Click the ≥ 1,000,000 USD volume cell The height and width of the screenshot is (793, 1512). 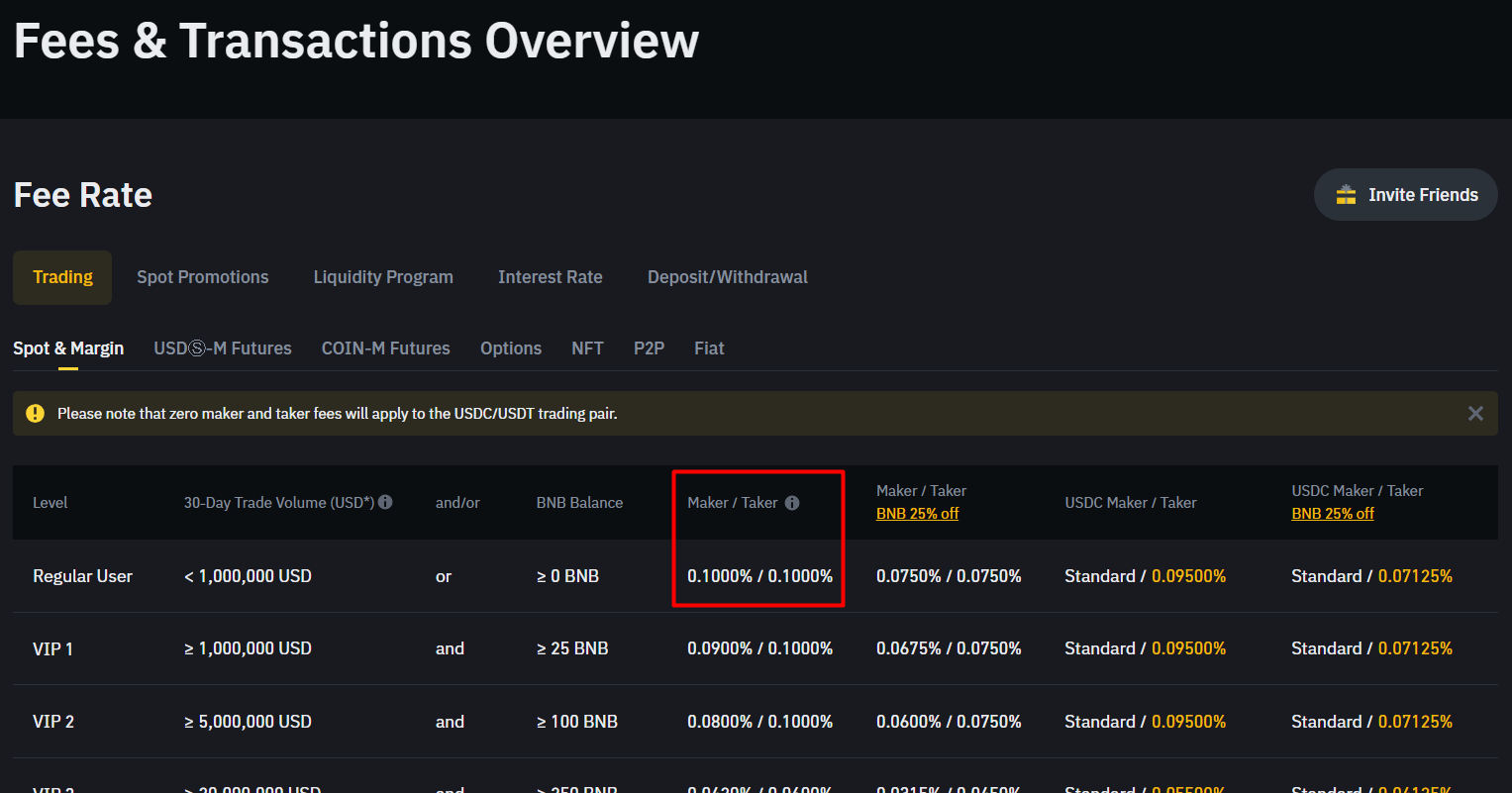(x=248, y=648)
